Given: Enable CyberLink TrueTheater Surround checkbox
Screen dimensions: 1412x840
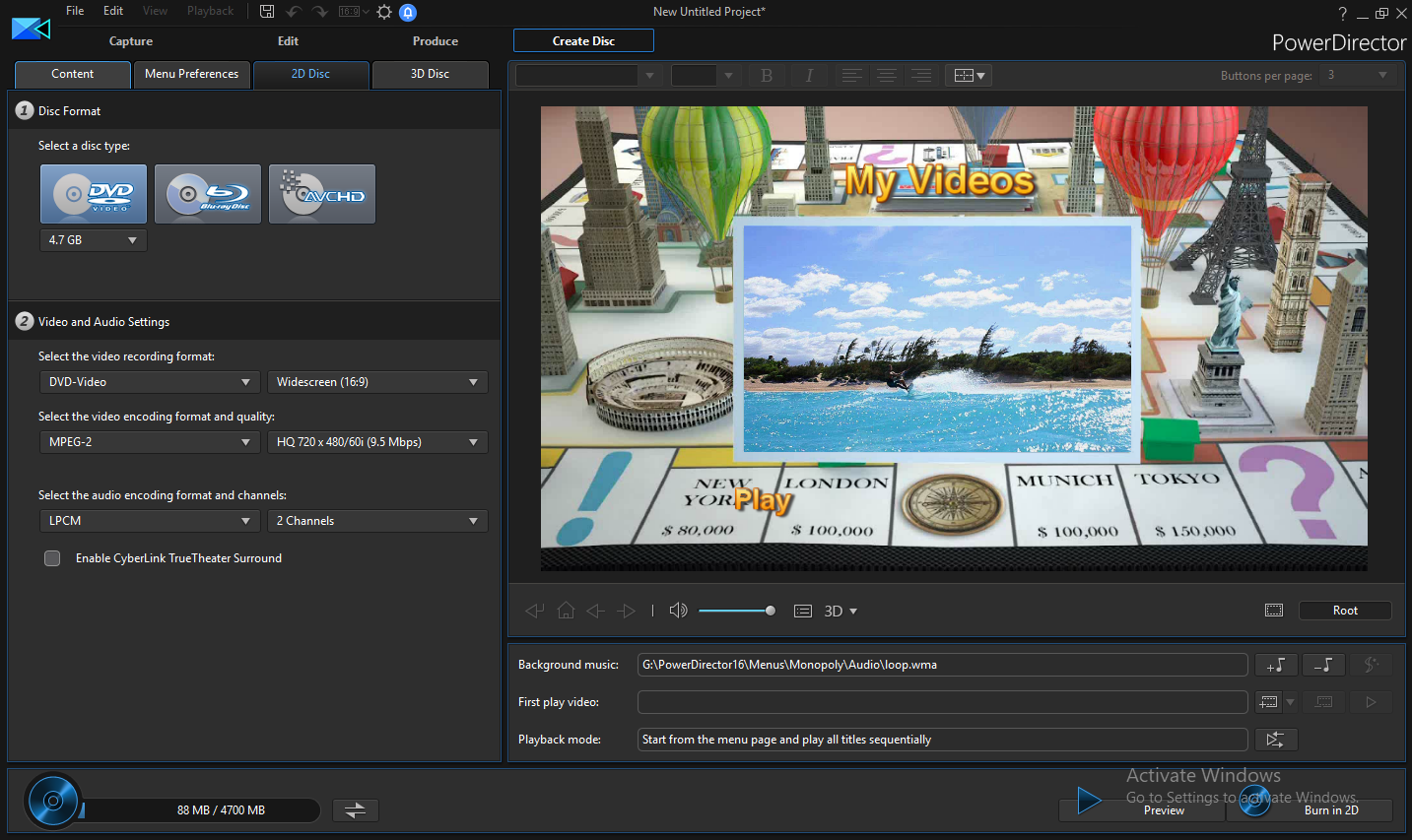Looking at the screenshot, I should pos(52,558).
